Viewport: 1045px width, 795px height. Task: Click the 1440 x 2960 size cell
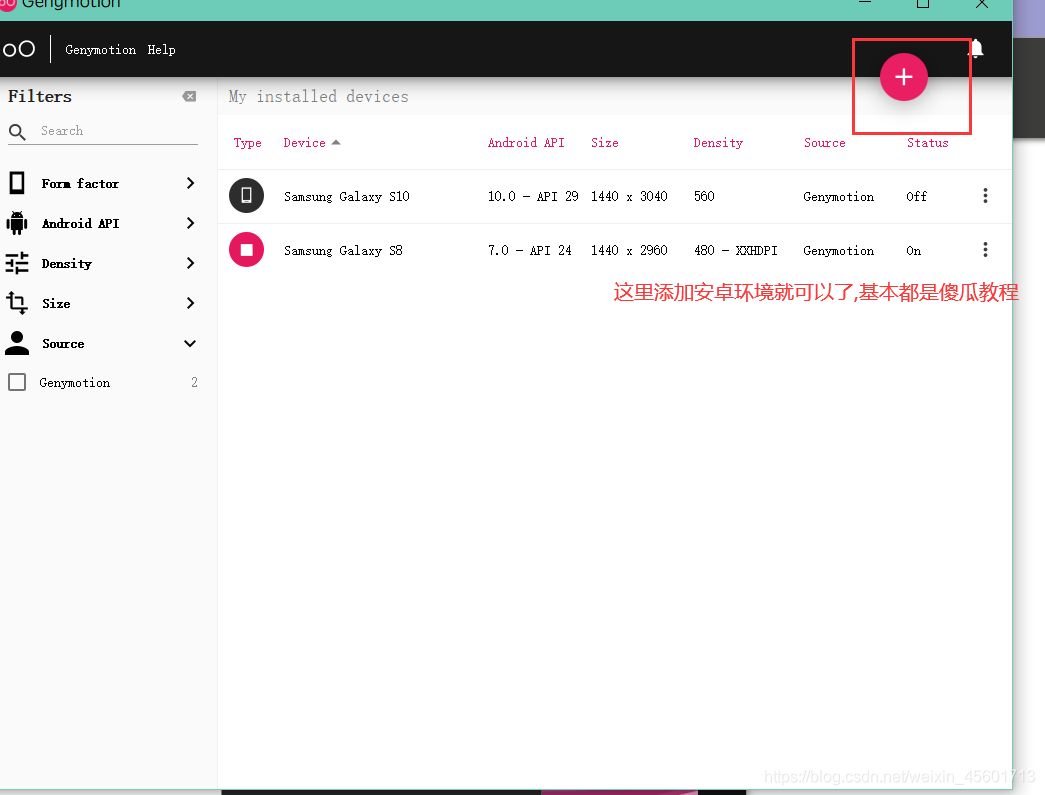(x=629, y=251)
